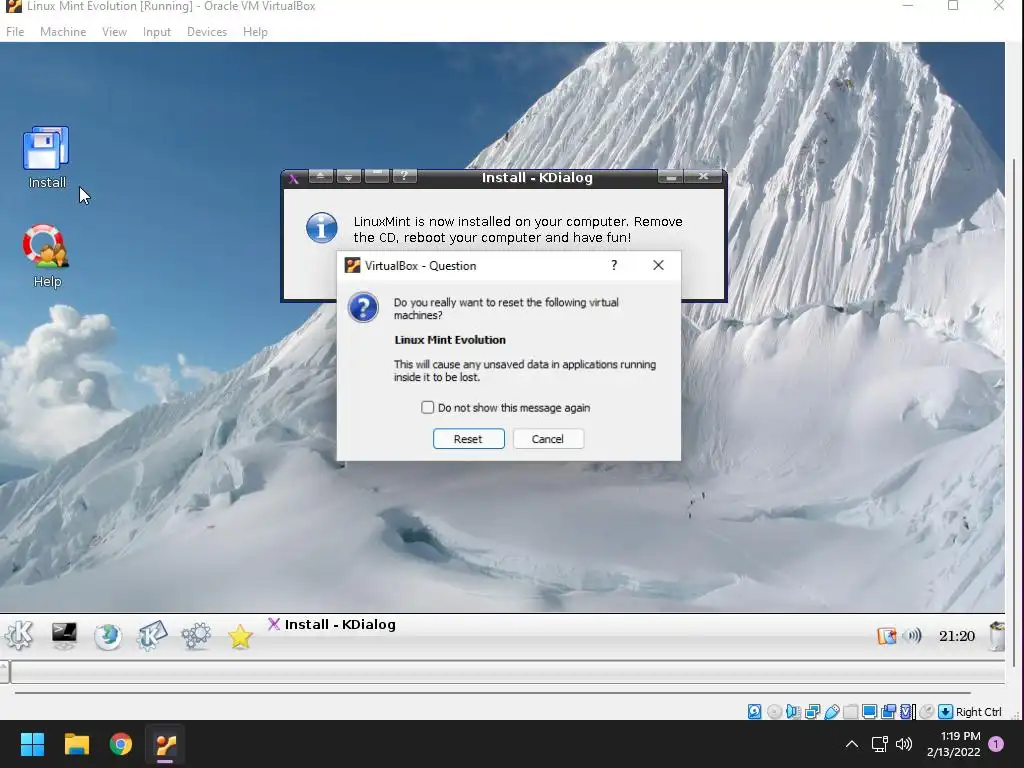Image resolution: width=1024 pixels, height=768 pixels.
Task: Click the question mark help button in Question dialog
Action: point(614,265)
